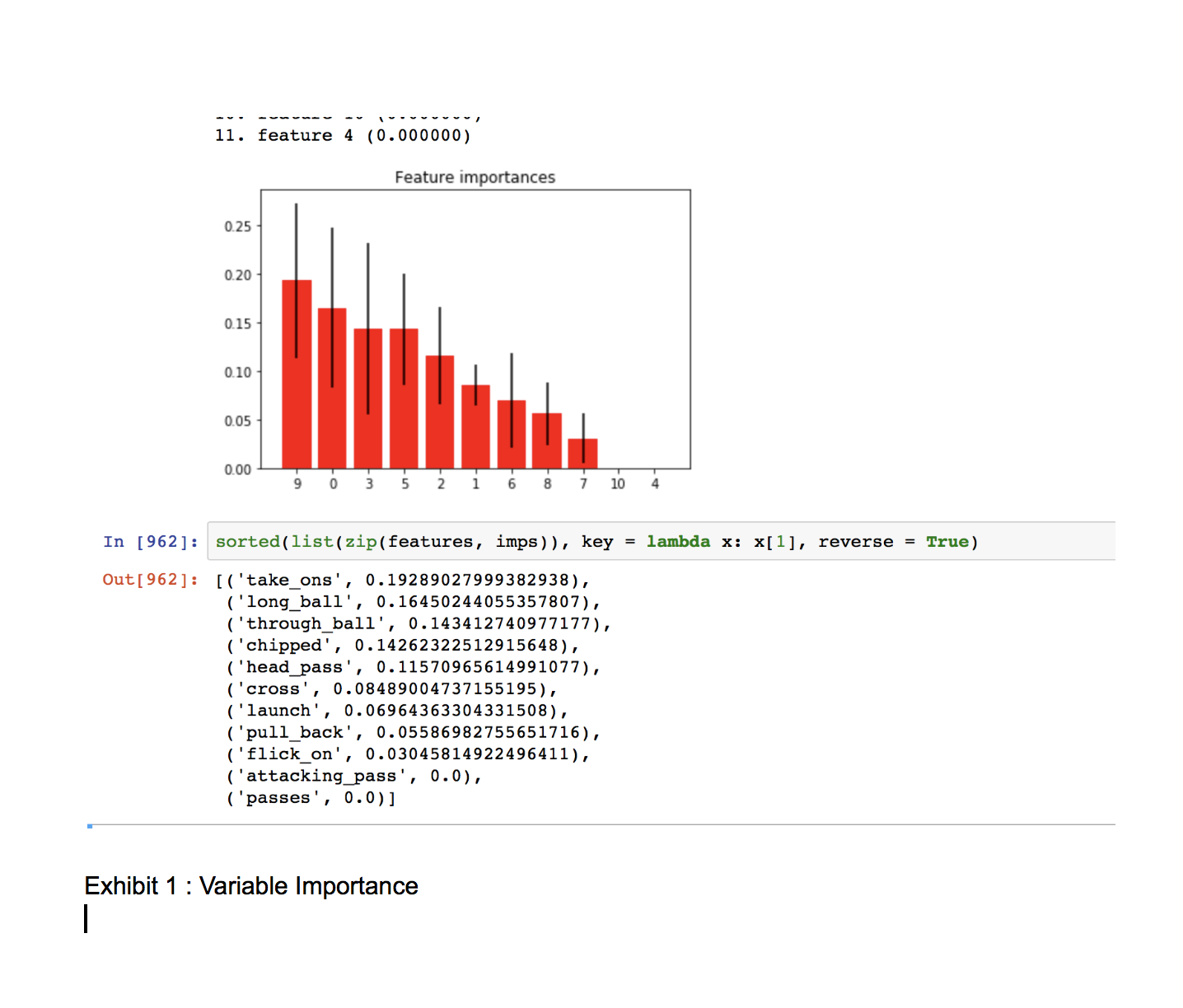Select the red bar above x-label 0

click(x=332, y=389)
